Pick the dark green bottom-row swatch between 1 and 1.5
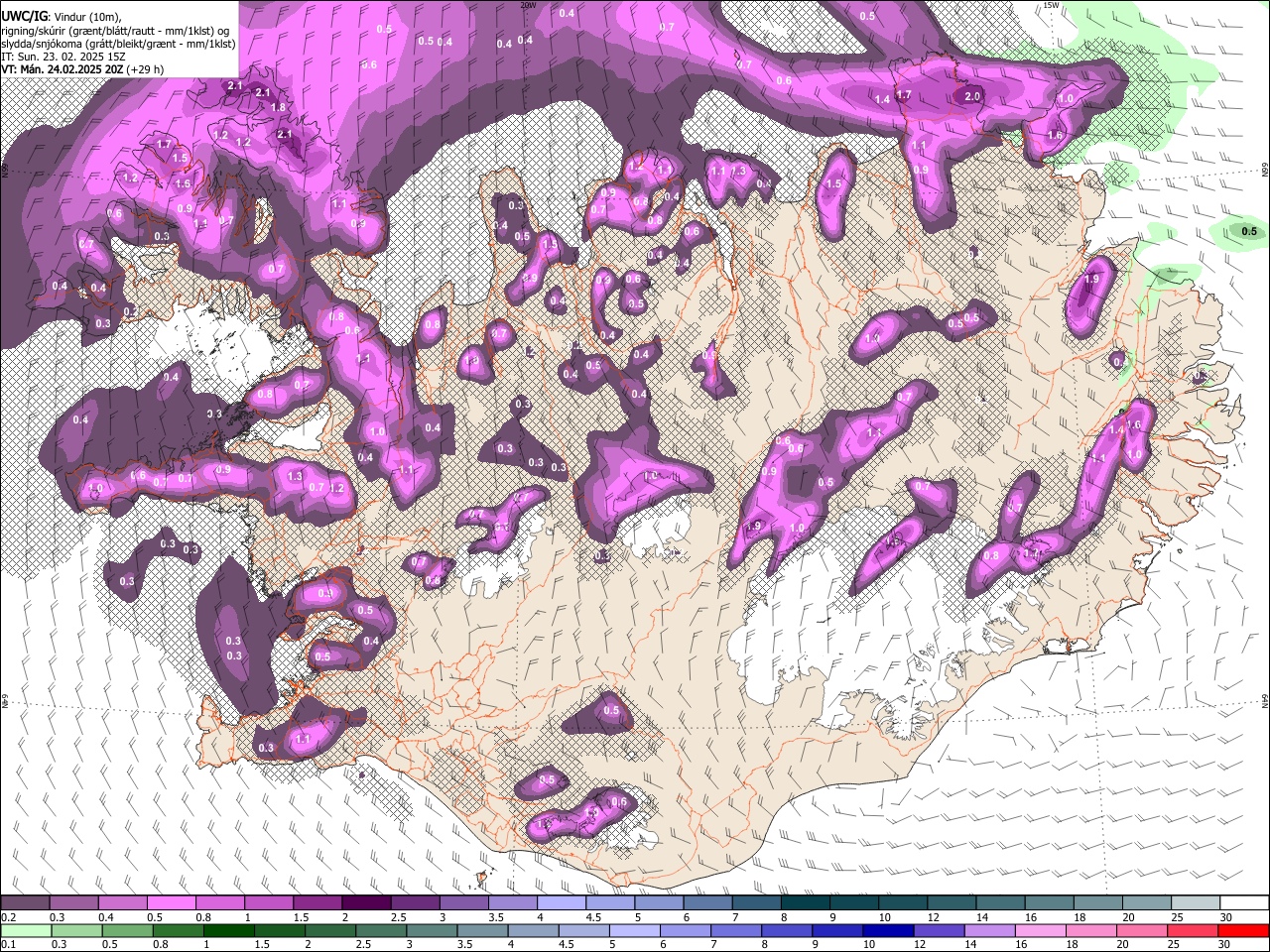1270x952 pixels. 228,930
